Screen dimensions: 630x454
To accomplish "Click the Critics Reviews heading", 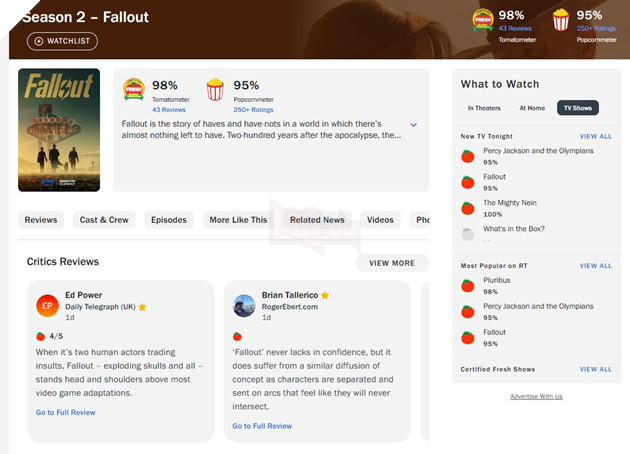I will 63,262.
